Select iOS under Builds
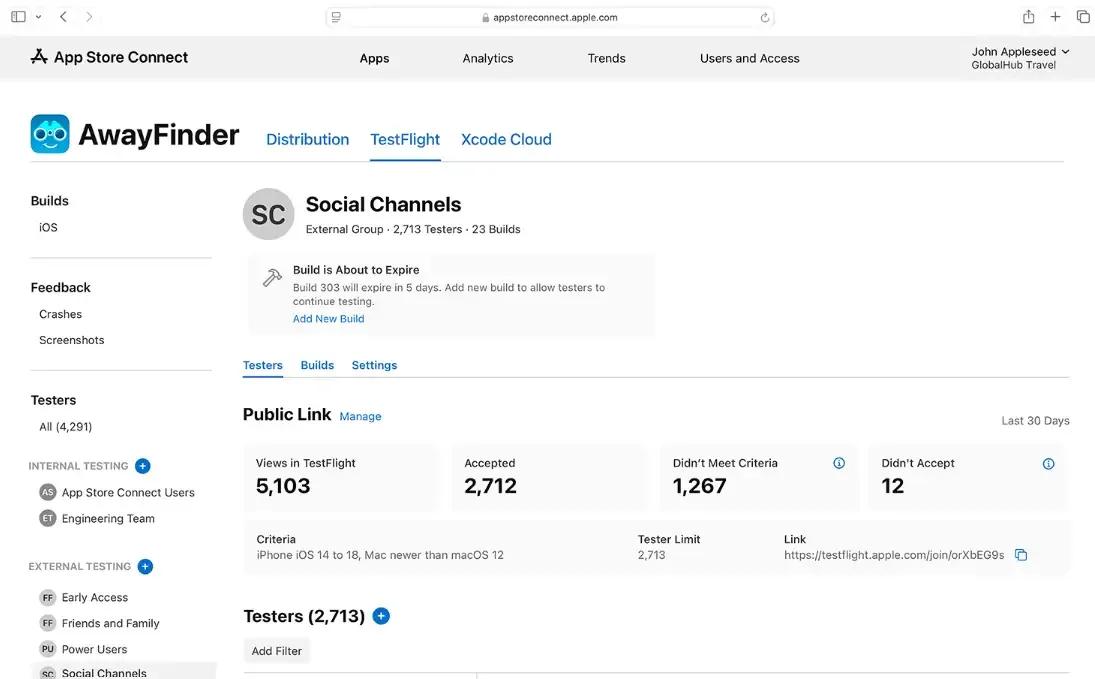The height and width of the screenshot is (679, 1095). 48,228
